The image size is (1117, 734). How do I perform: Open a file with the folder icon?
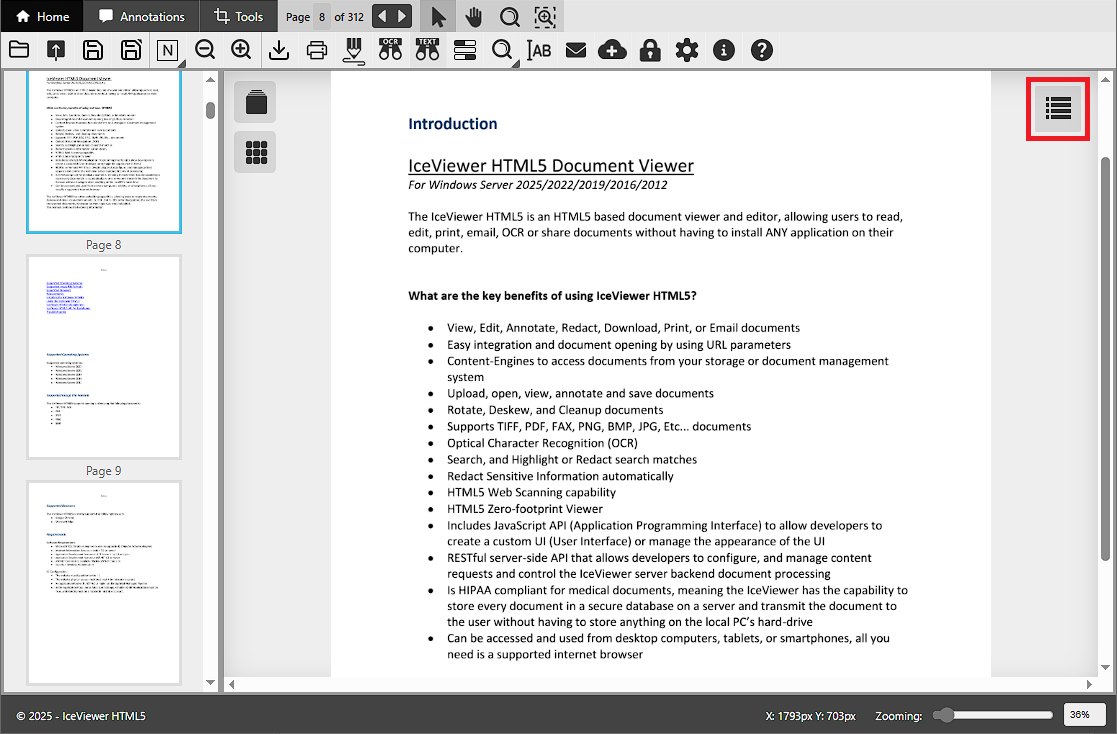tap(19, 50)
